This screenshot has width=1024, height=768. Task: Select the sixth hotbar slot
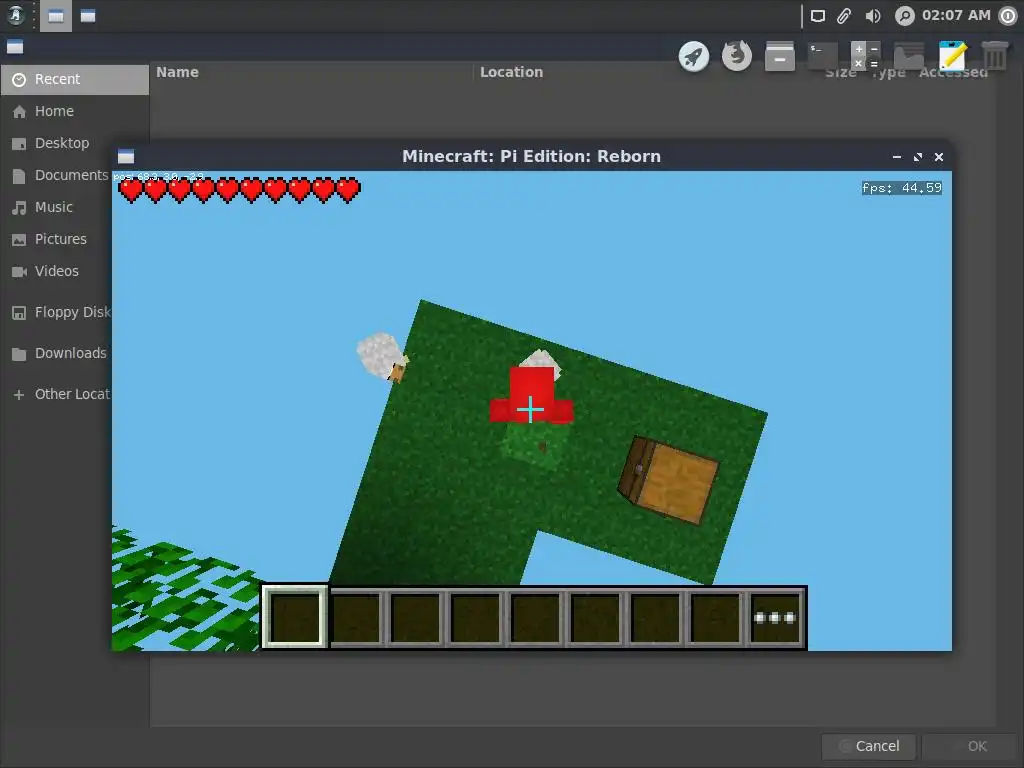click(x=596, y=617)
